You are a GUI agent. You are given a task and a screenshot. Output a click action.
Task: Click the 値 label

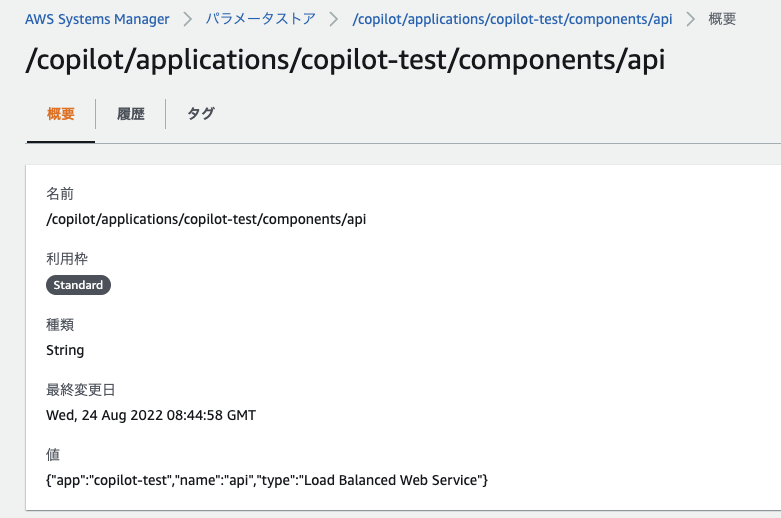coord(53,454)
